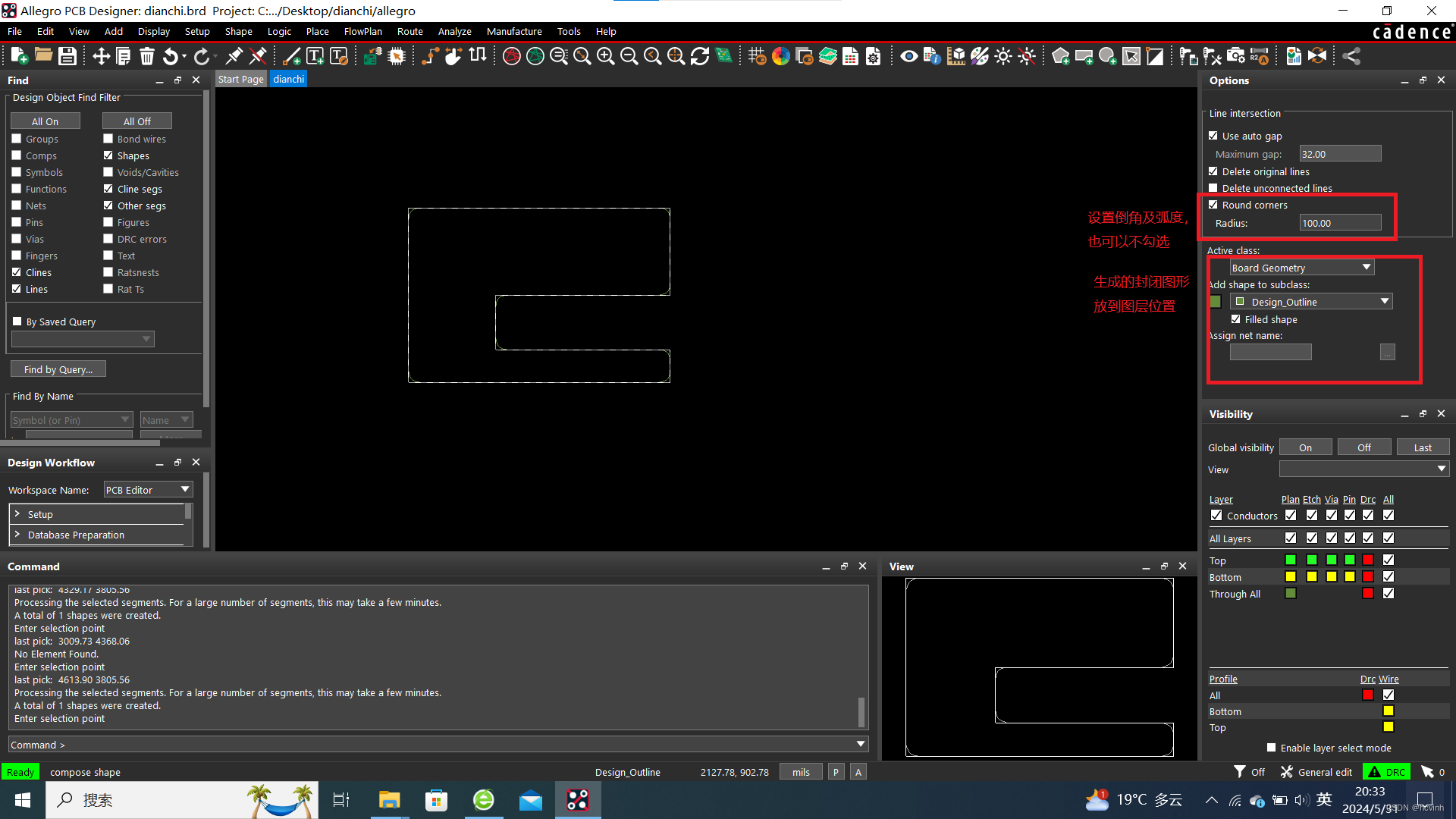Zoom in with the magnifier plus icon
Screen dimensions: 1456x819
click(605, 56)
